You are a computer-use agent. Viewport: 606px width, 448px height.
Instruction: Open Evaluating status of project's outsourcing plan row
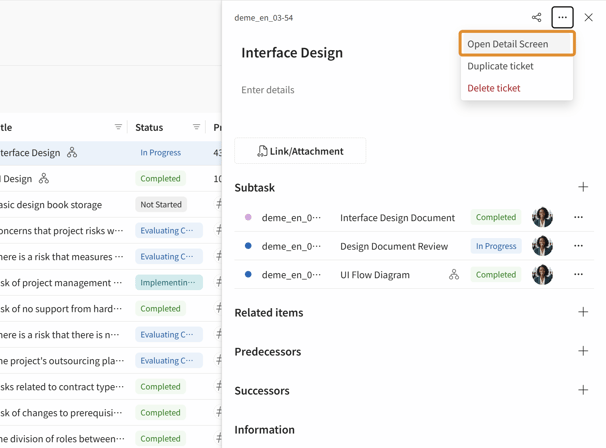[169, 361]
